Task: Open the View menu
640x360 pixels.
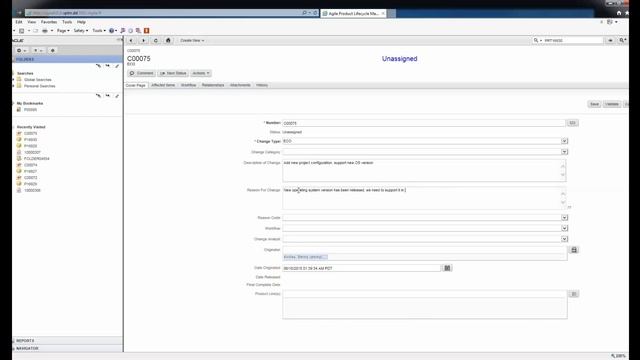Action: pos(31,22)
